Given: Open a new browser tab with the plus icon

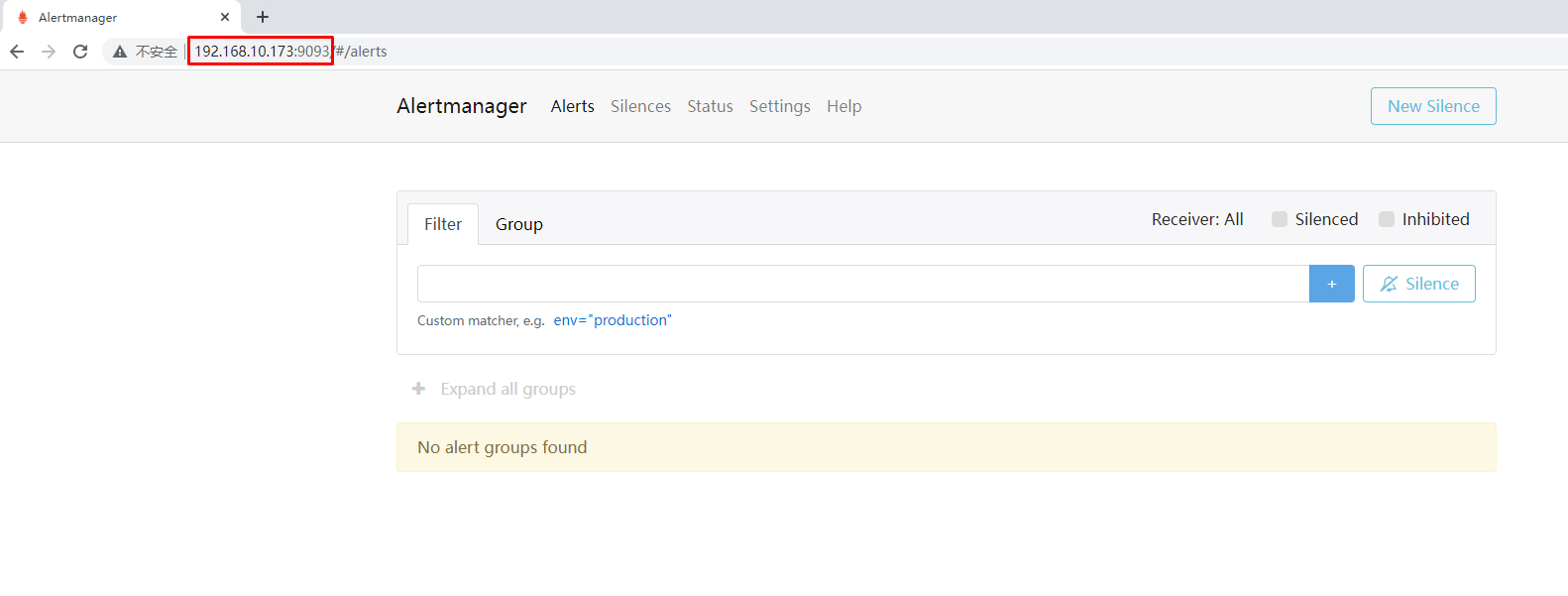Looking at the screenshot, I should click(263, 17).
